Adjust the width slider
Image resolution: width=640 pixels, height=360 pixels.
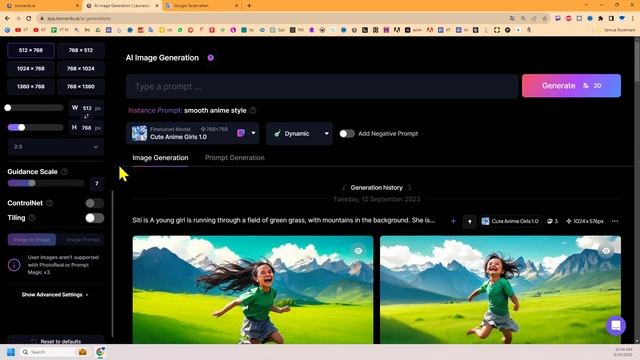[x=35, y=108]
